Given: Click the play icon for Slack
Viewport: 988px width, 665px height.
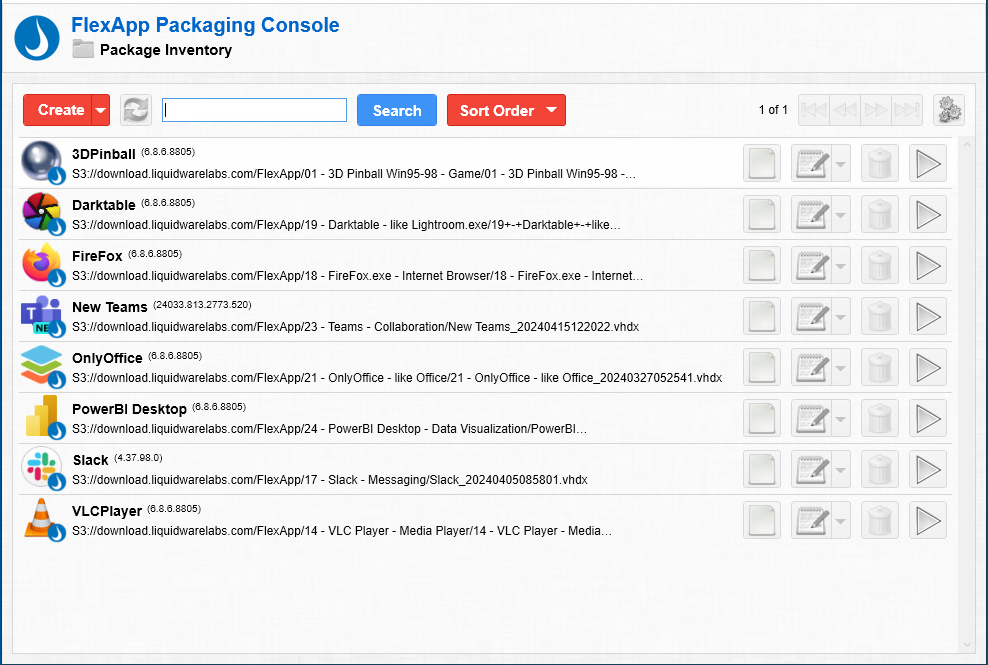Looking at the screenshot, I should pyautogui.click(x=928, y=469).
